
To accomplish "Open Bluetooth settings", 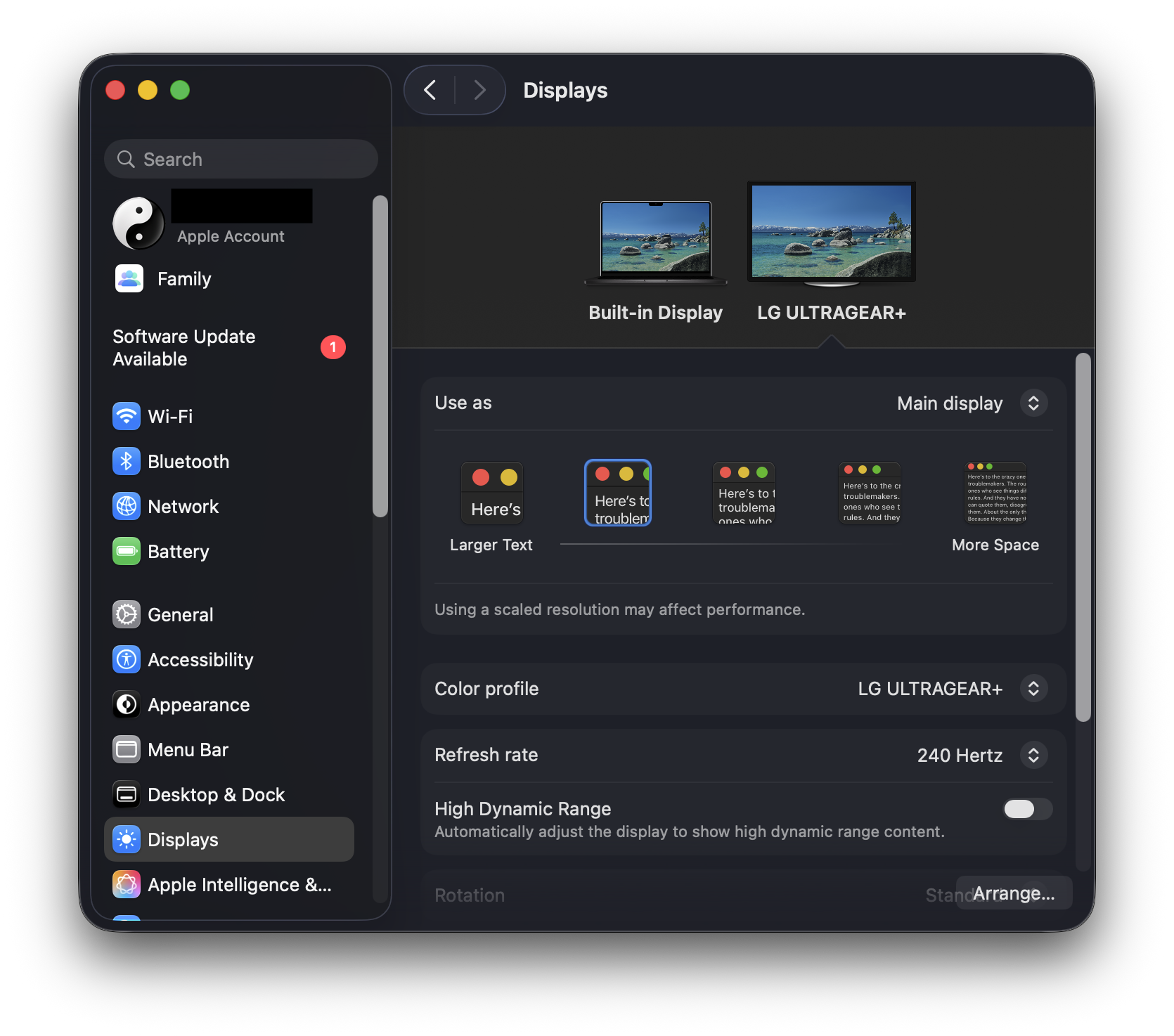I will [x=229, y=461].
